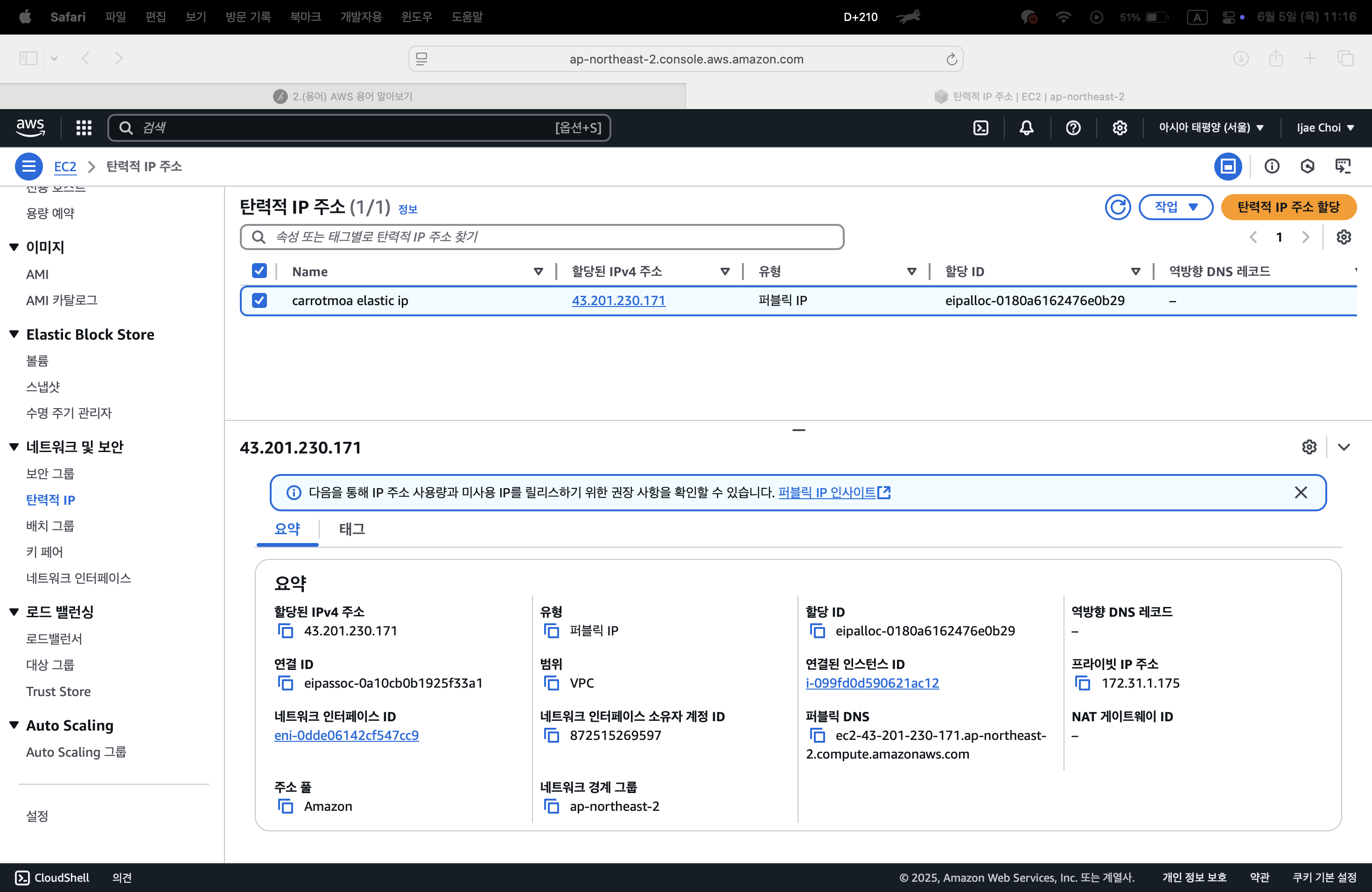Open 보안 그룹 in the sidebar
The width and height of the screenshot is (1372, 892).
coord(50,474)
